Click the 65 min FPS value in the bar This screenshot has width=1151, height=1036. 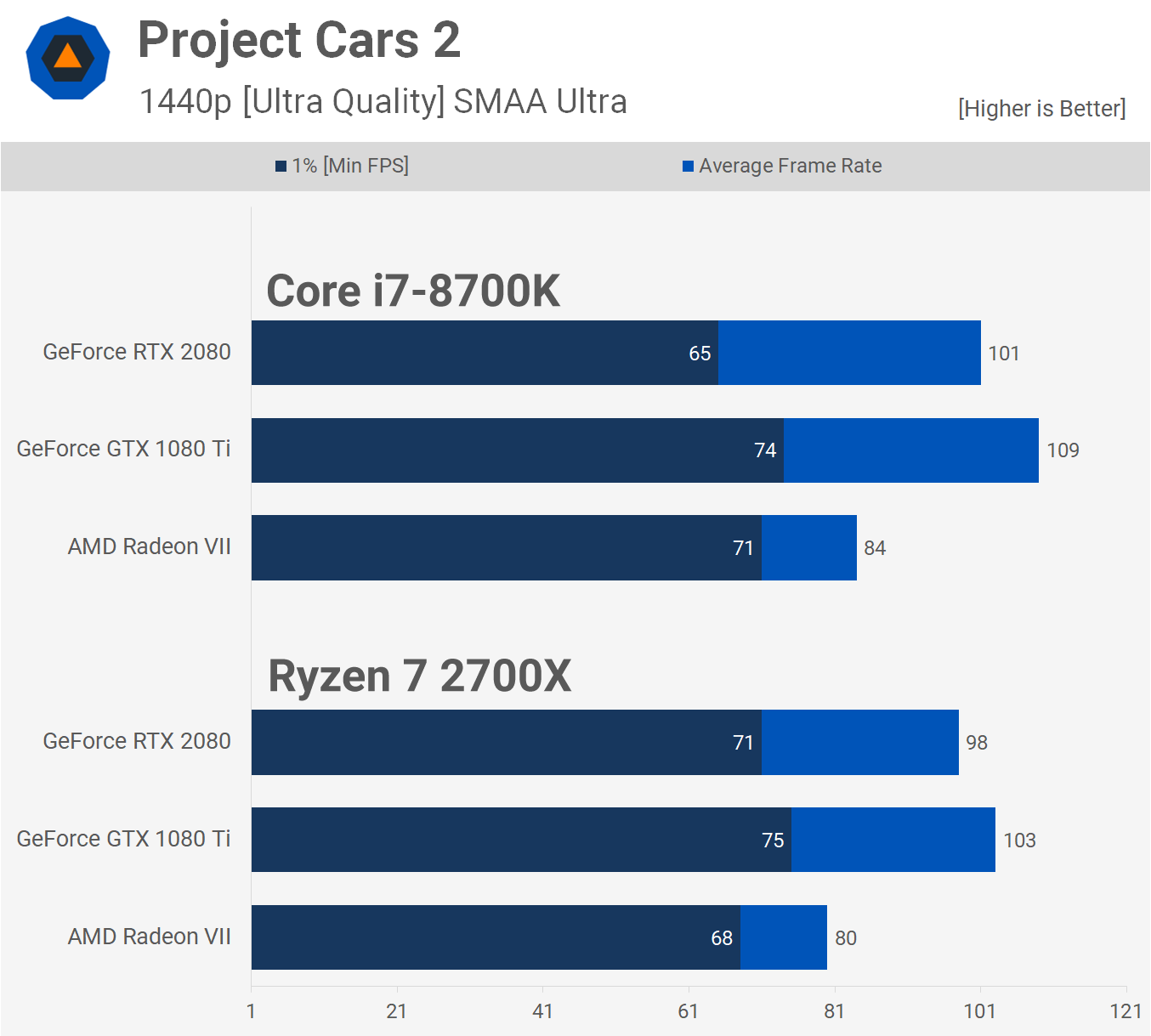pyautogui.click(x=700, y=354)
